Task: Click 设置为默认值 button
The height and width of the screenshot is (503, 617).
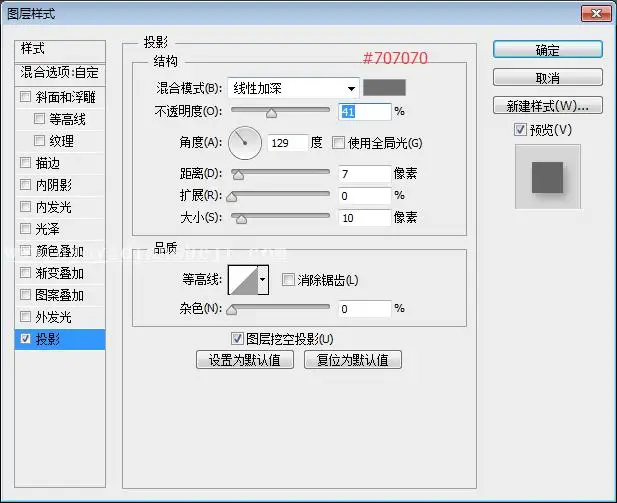Action: point(245,360)
